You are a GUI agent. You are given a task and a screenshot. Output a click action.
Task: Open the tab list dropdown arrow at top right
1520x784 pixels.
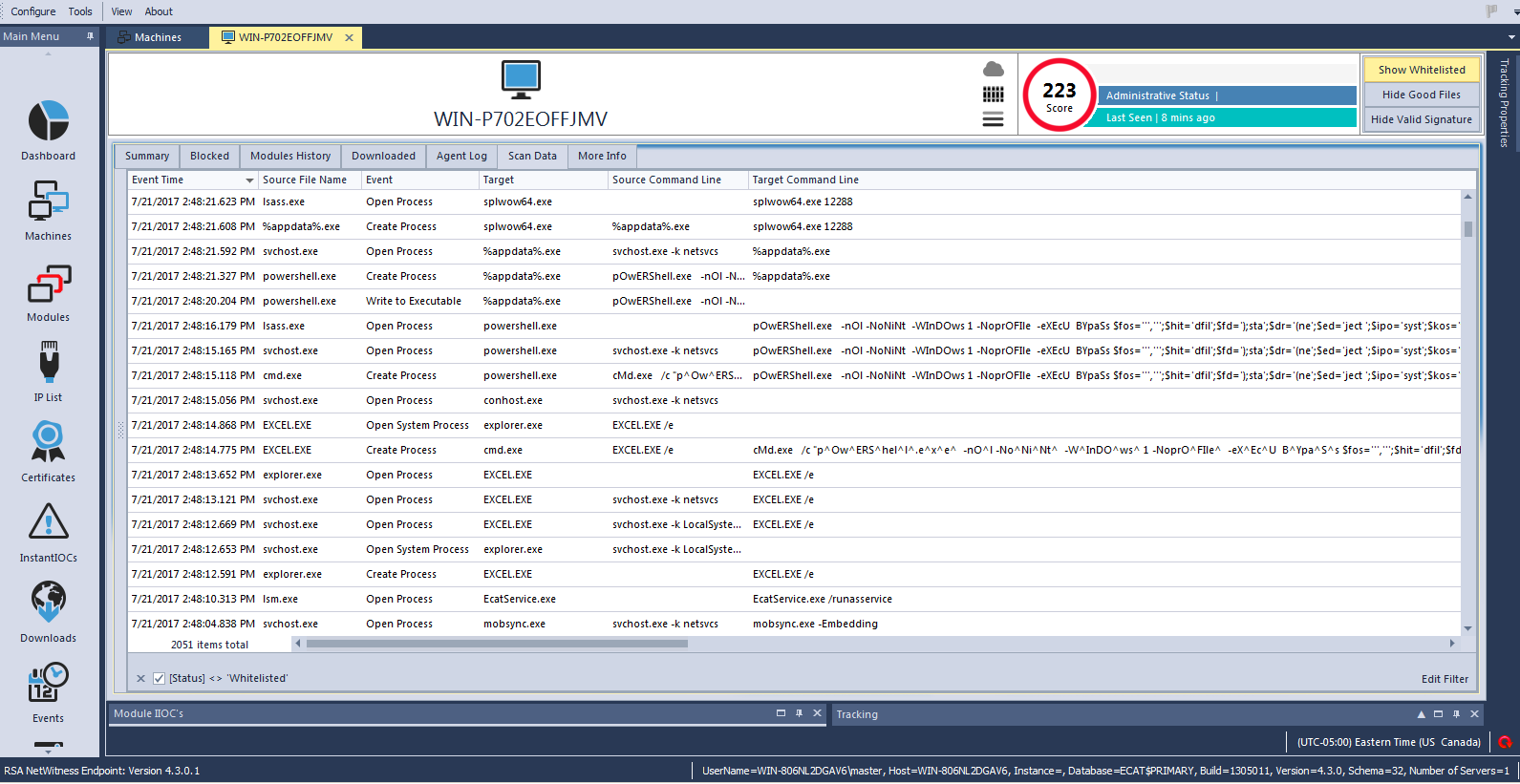point(1511,37)
